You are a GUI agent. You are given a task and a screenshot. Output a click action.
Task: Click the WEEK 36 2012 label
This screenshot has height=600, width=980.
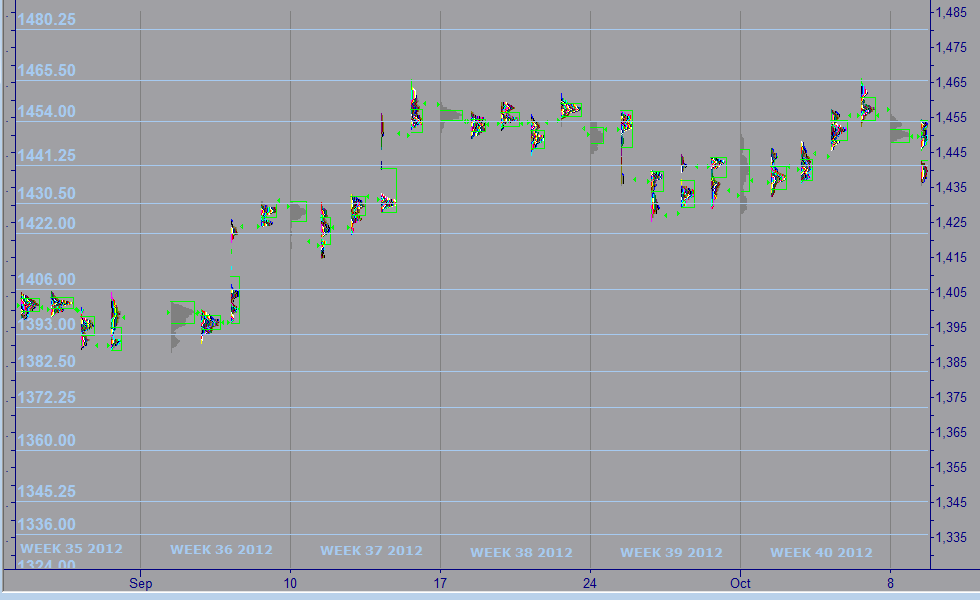tap(221, 550)
